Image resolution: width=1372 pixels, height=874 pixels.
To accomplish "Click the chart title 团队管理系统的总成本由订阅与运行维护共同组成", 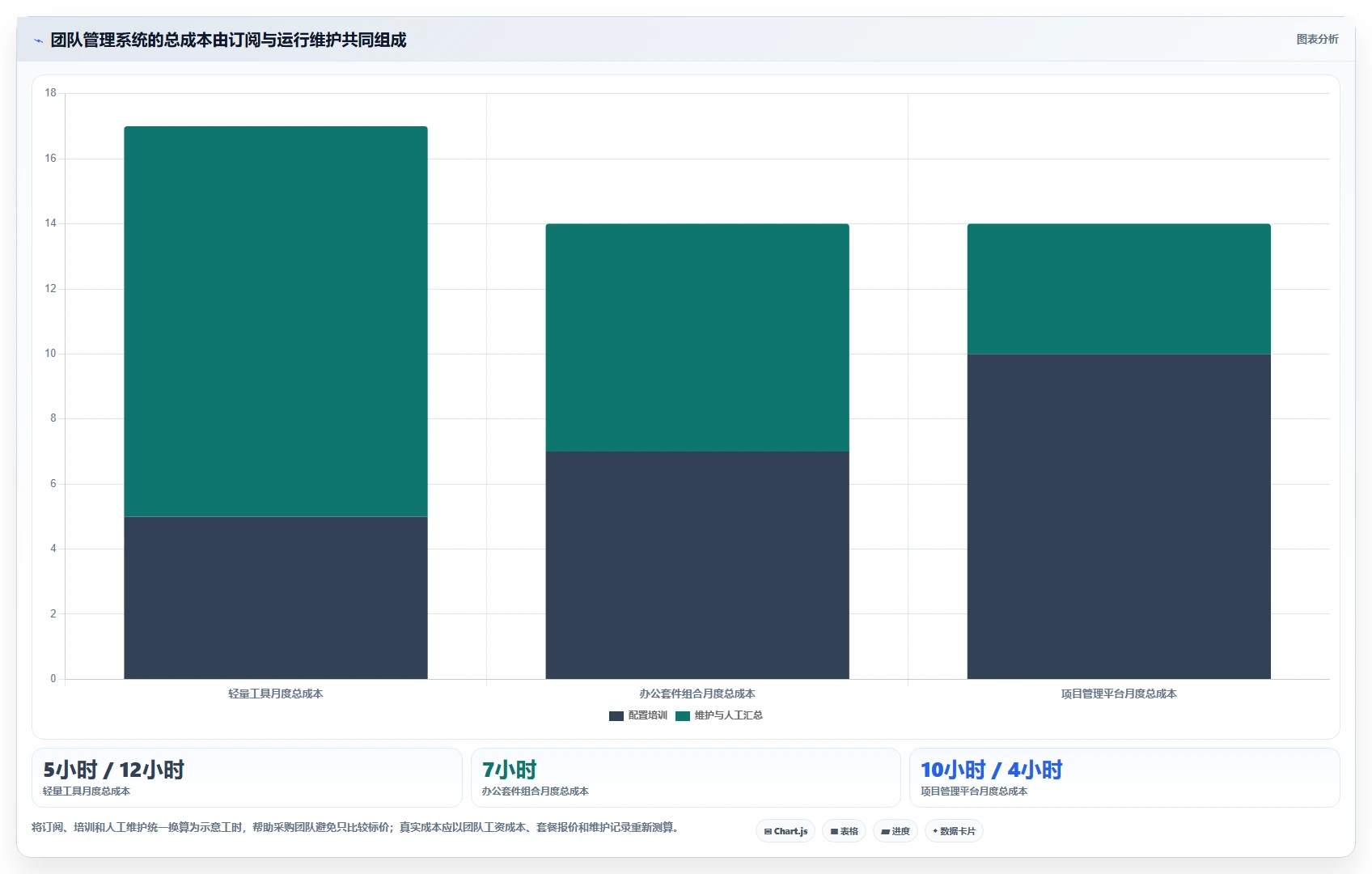I will [x=228, y=40].
